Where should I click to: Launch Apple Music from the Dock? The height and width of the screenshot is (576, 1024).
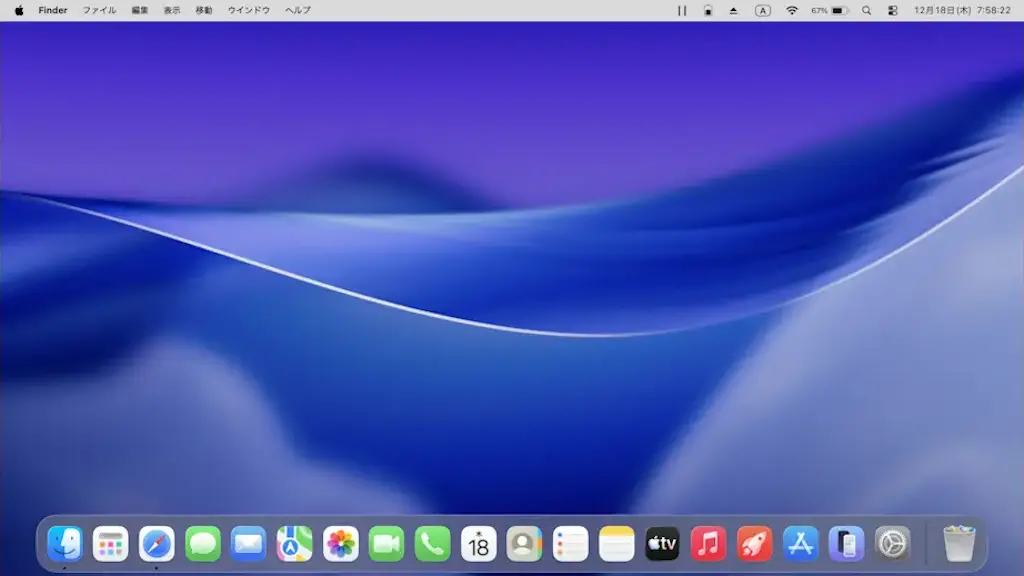(708, 545)
